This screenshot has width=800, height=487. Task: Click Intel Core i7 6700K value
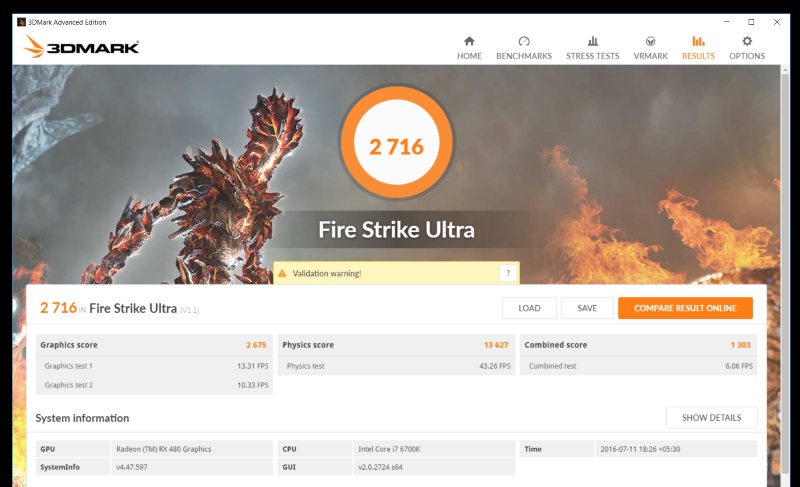tap(389, 449)
